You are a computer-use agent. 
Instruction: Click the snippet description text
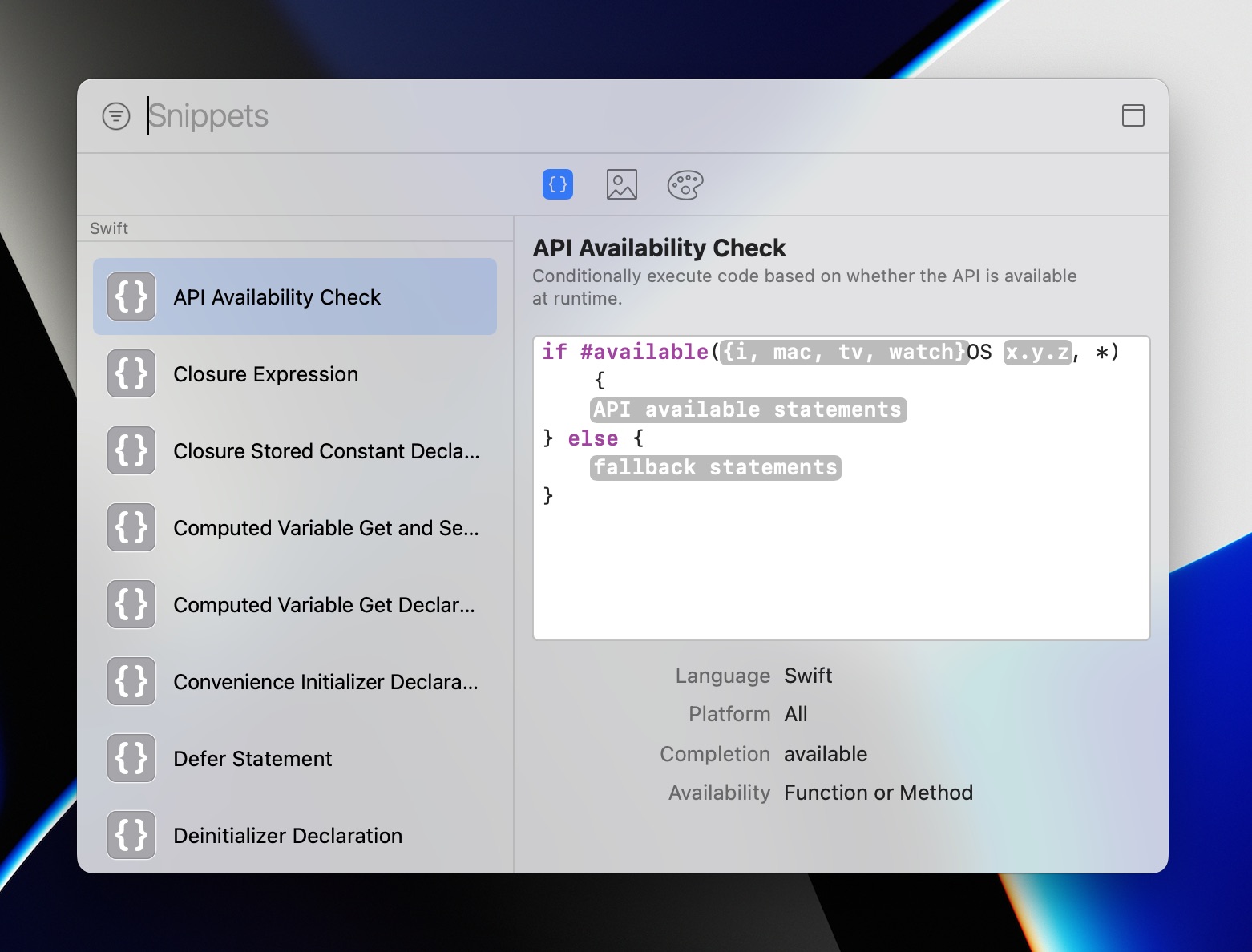805,287
